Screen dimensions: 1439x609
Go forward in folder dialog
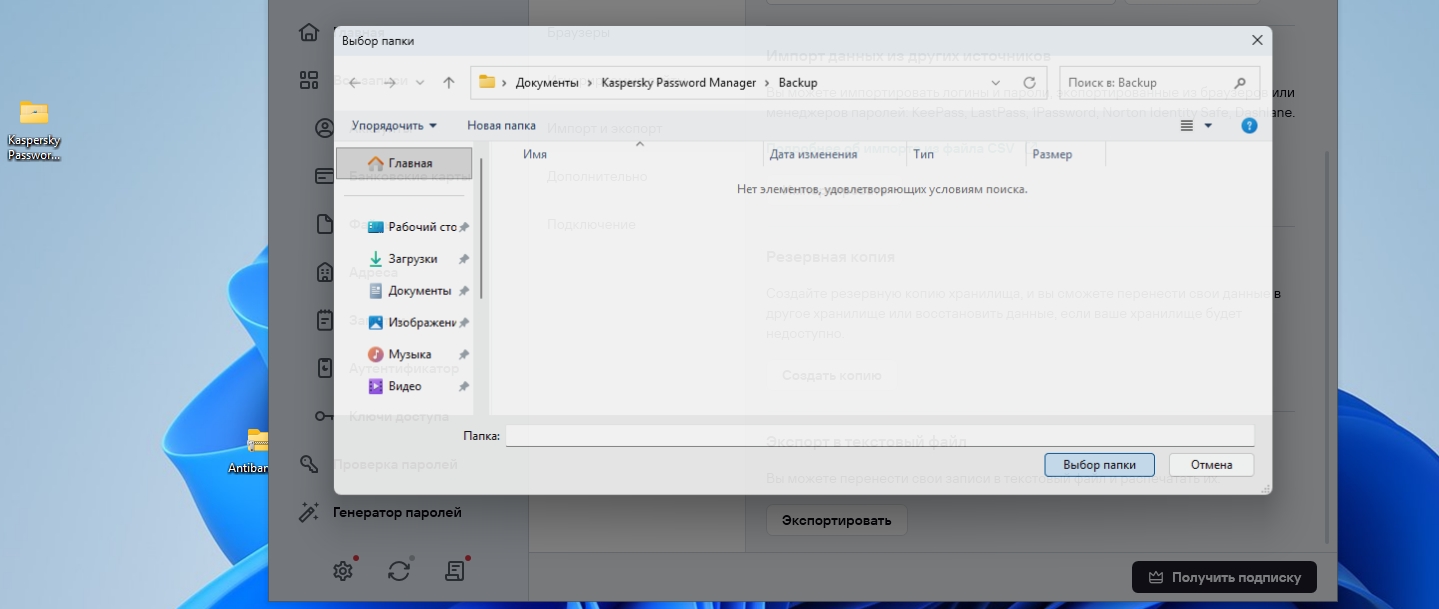(390, 83)
